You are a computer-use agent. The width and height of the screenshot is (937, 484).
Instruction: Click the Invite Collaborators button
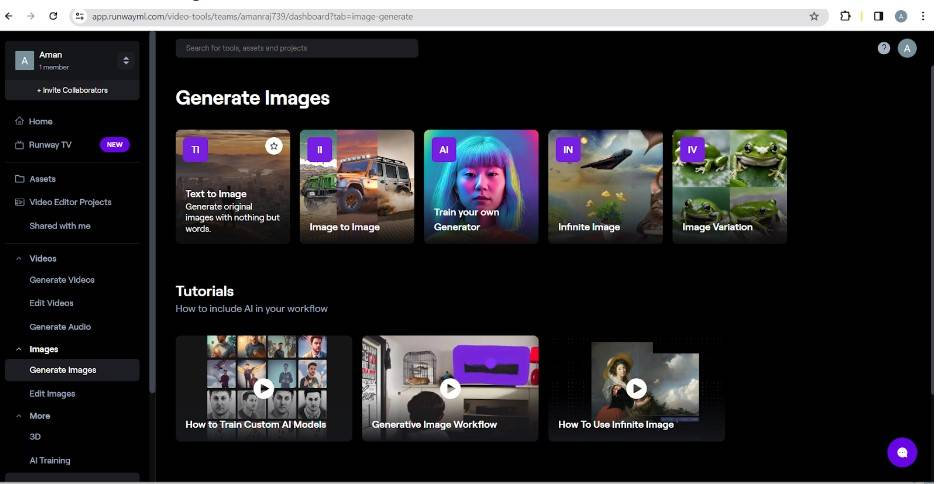click(72, 90)
